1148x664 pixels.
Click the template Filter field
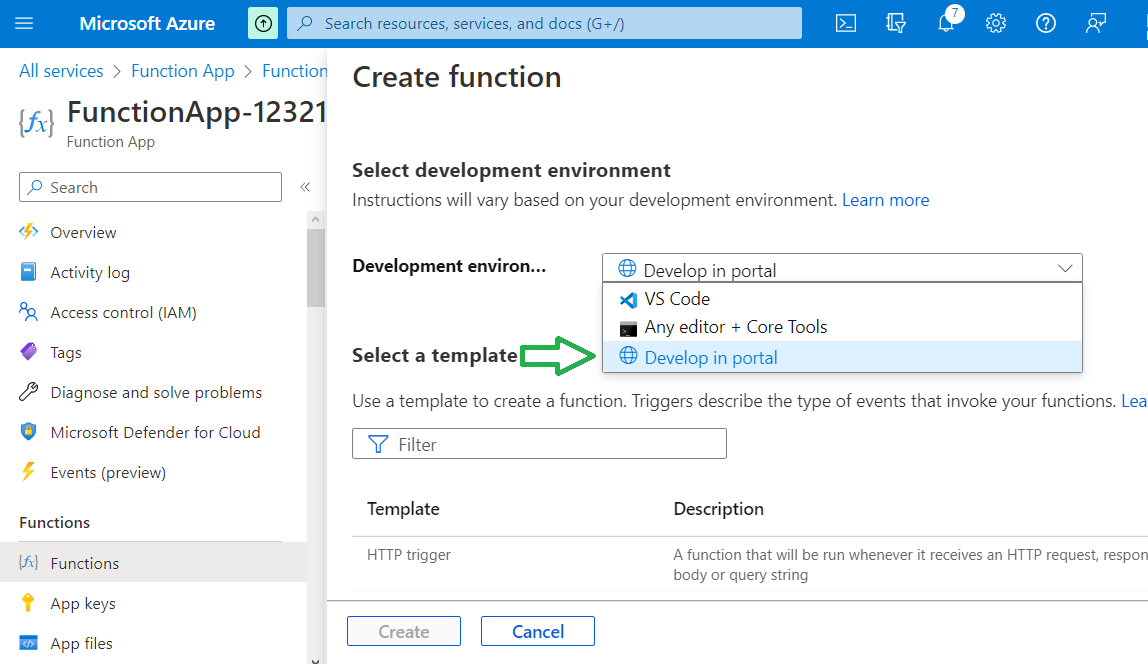coord(539,444)
